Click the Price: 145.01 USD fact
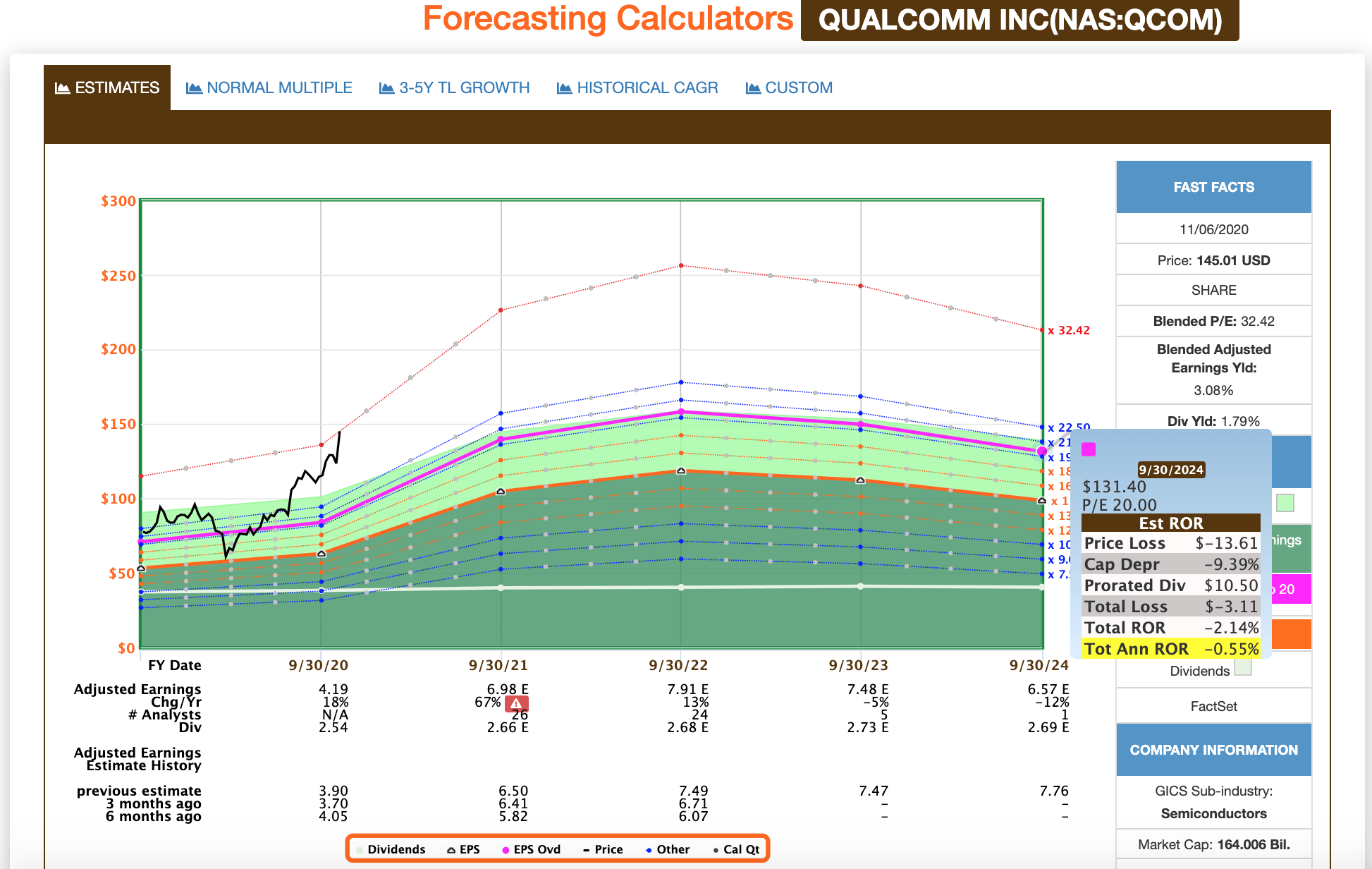This screenshot has height=869, width=1372. point(1213,260)
